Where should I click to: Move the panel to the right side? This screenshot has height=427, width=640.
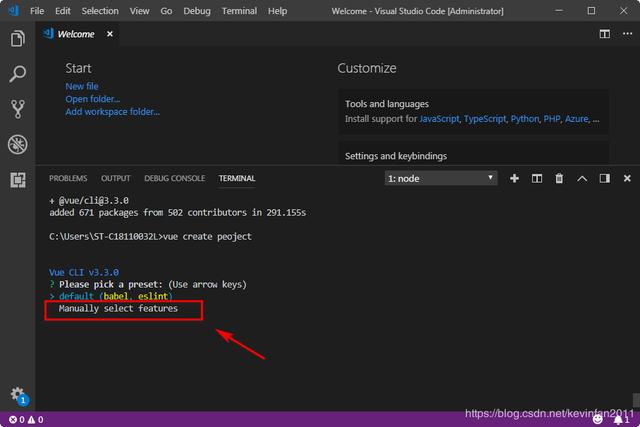point(604,178)
